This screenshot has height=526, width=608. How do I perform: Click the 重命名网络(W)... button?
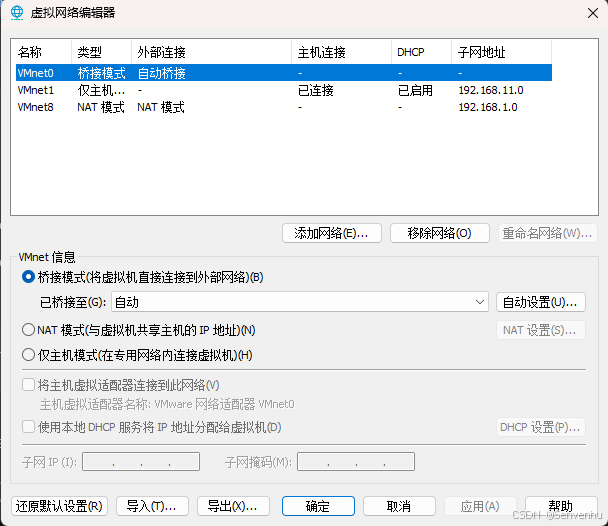coord(547,233)
